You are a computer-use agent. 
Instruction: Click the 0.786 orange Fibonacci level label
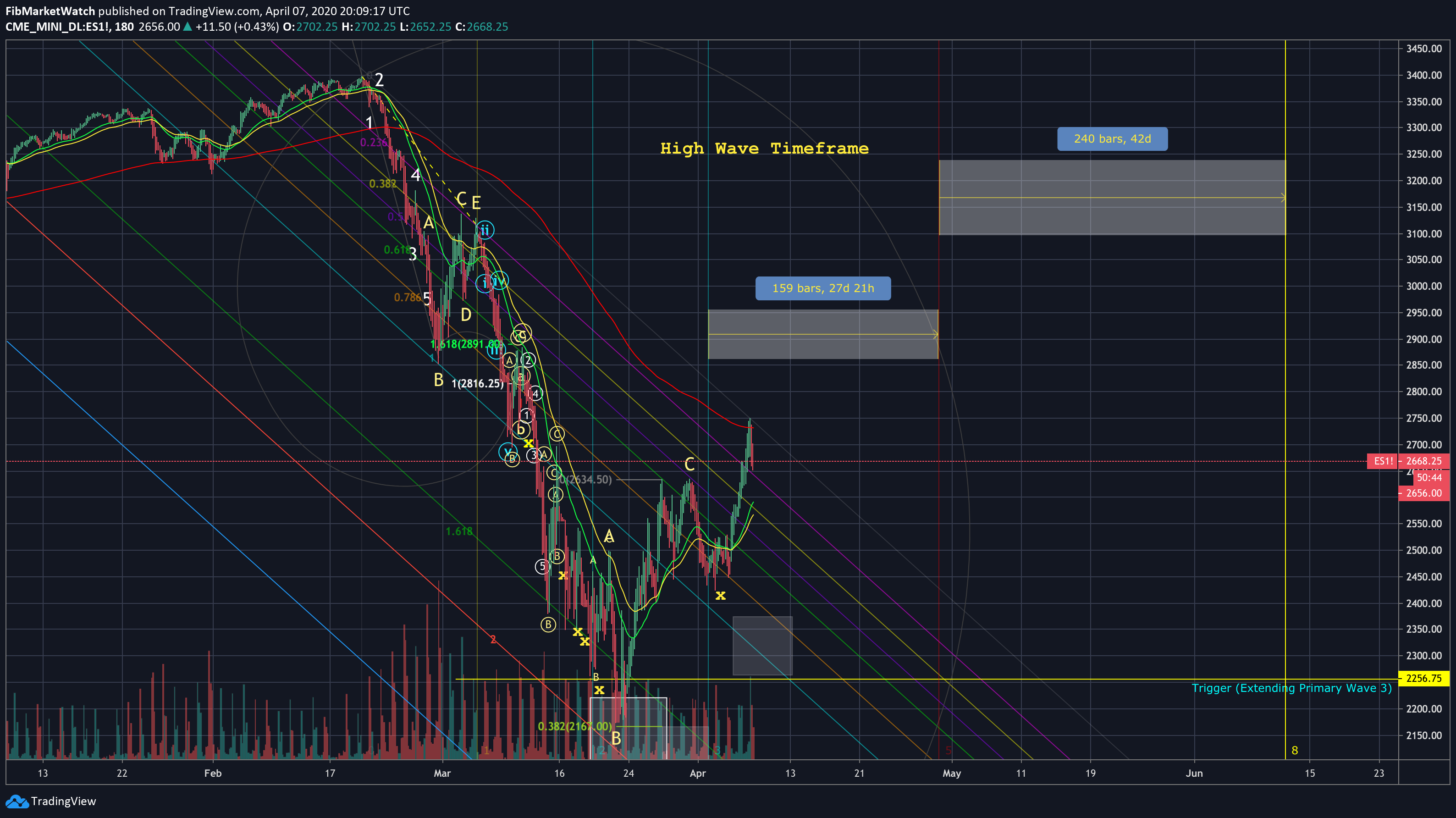coord(408,298)
